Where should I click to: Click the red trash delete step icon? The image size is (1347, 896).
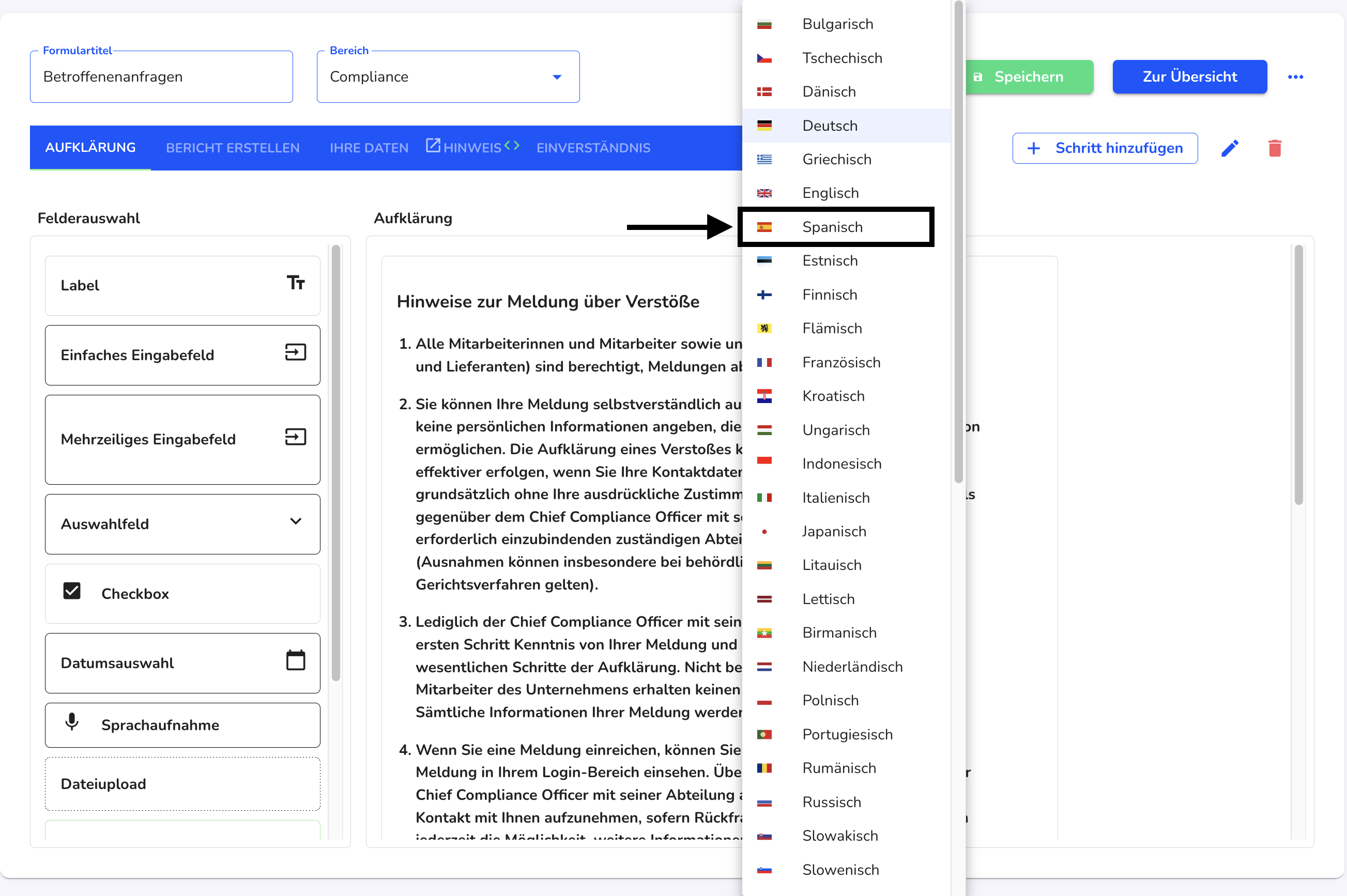1275,148
